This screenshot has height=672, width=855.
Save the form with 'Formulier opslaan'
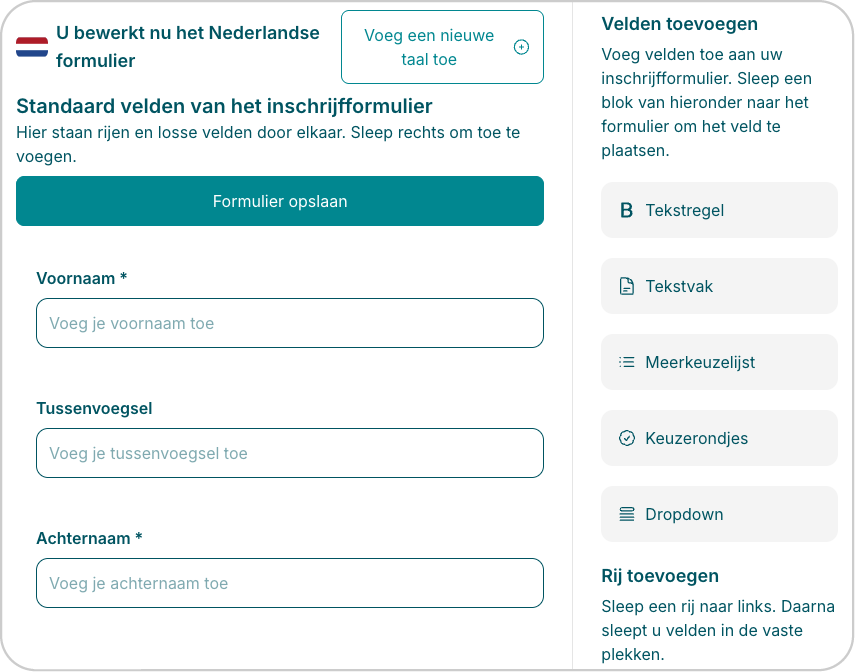[x=280, y=201]
